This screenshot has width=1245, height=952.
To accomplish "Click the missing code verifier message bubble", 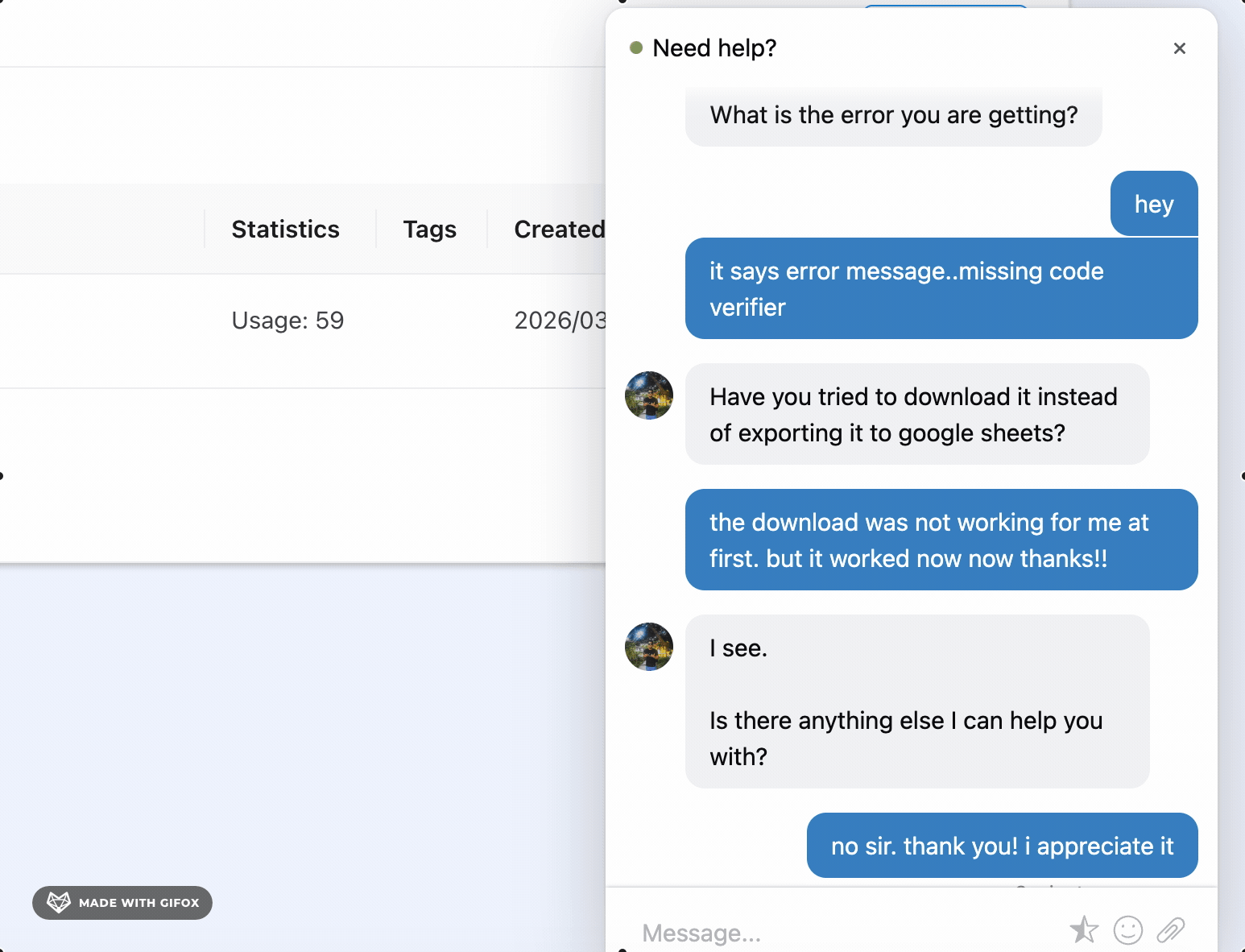I will (x=941, y=288).
